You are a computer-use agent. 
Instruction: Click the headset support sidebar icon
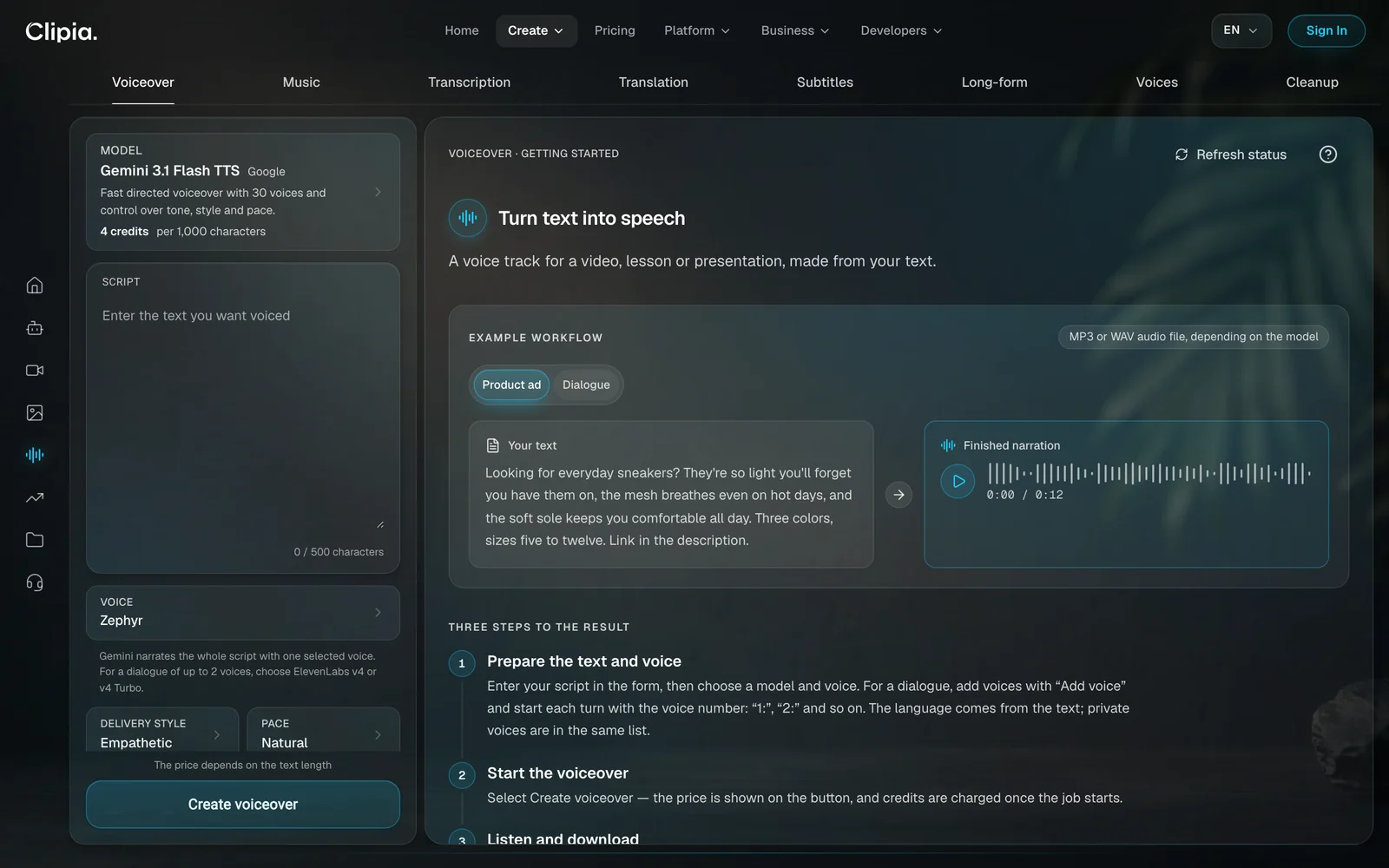tap(35, 582)
